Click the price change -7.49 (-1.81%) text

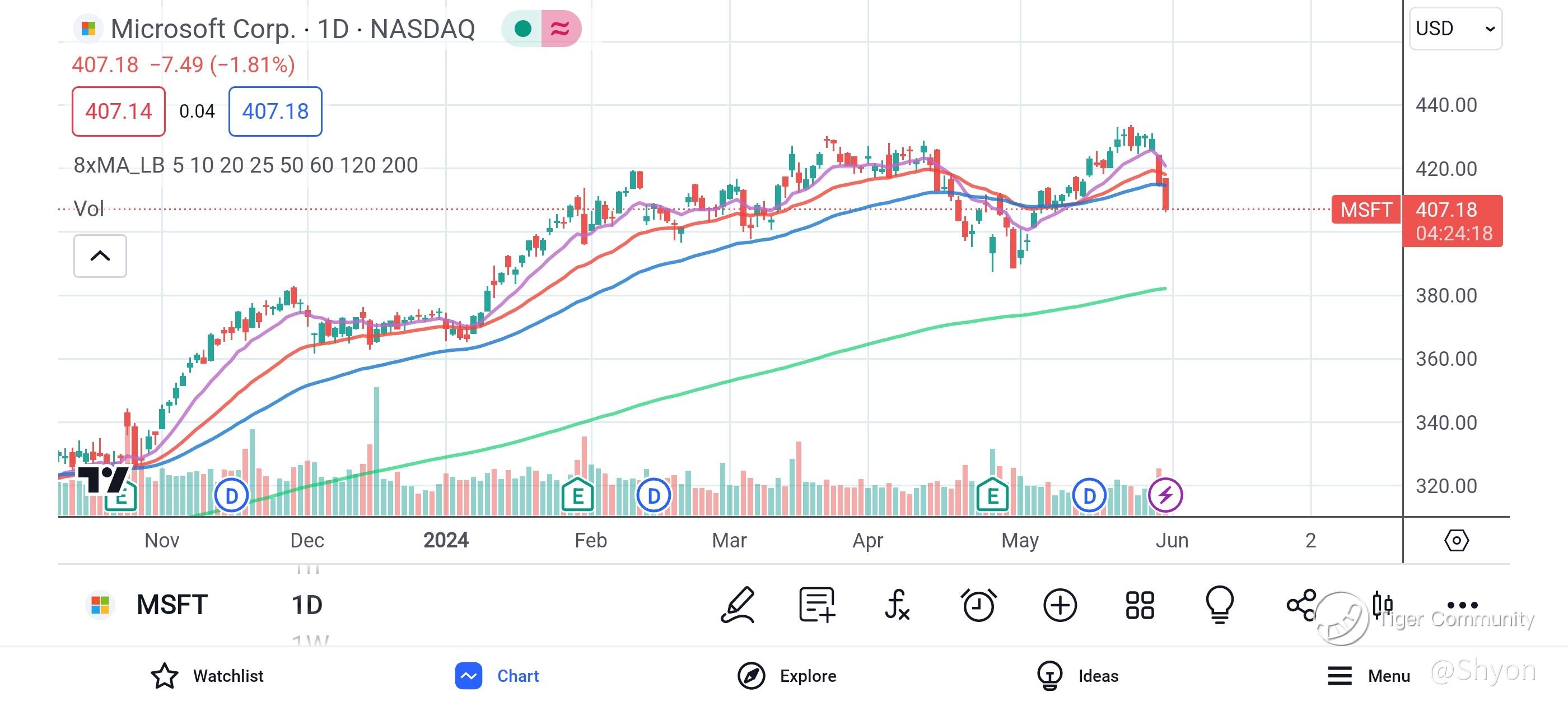point(222,64)
